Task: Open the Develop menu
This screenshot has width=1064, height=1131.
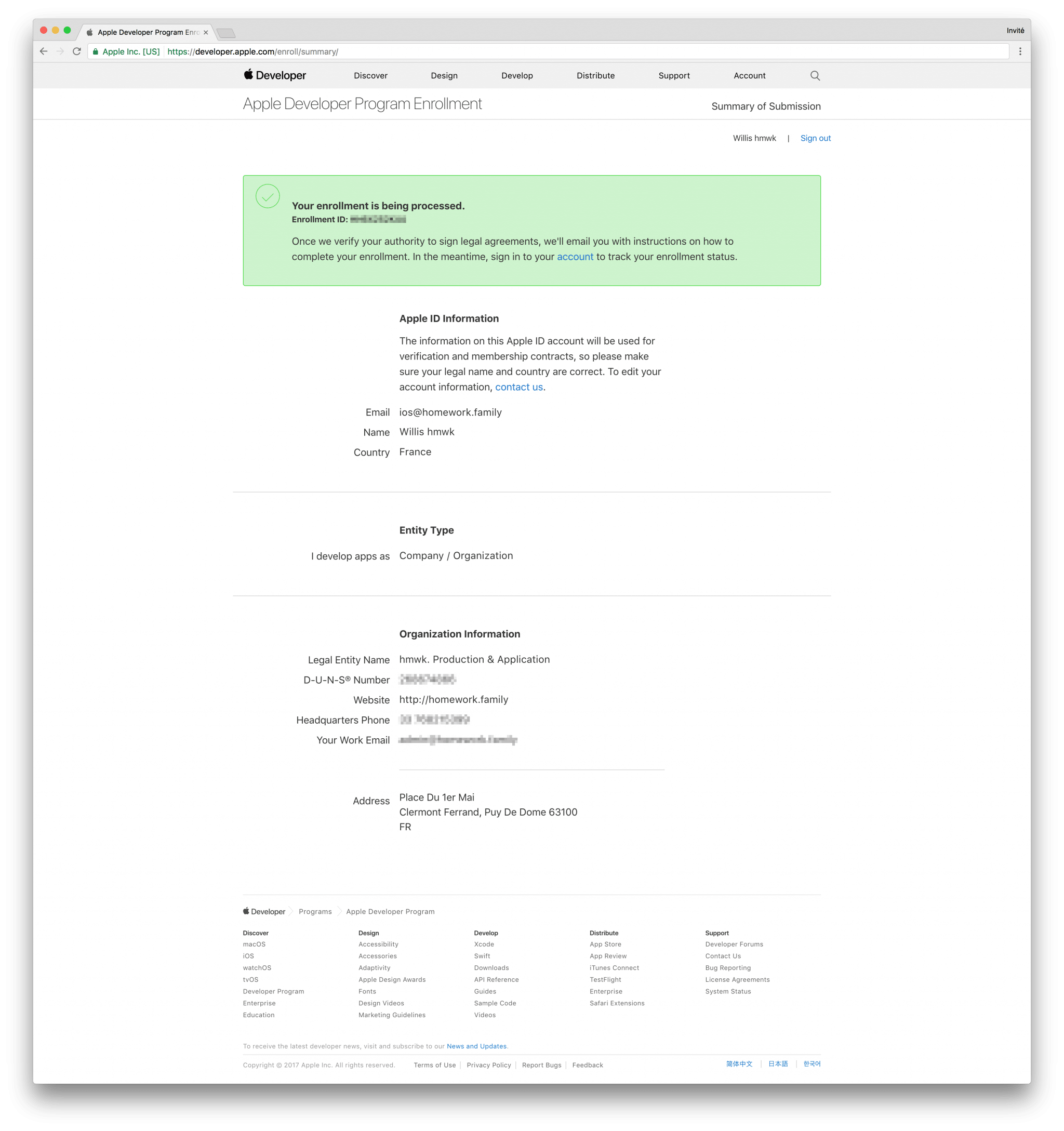Action: (516, 76)
